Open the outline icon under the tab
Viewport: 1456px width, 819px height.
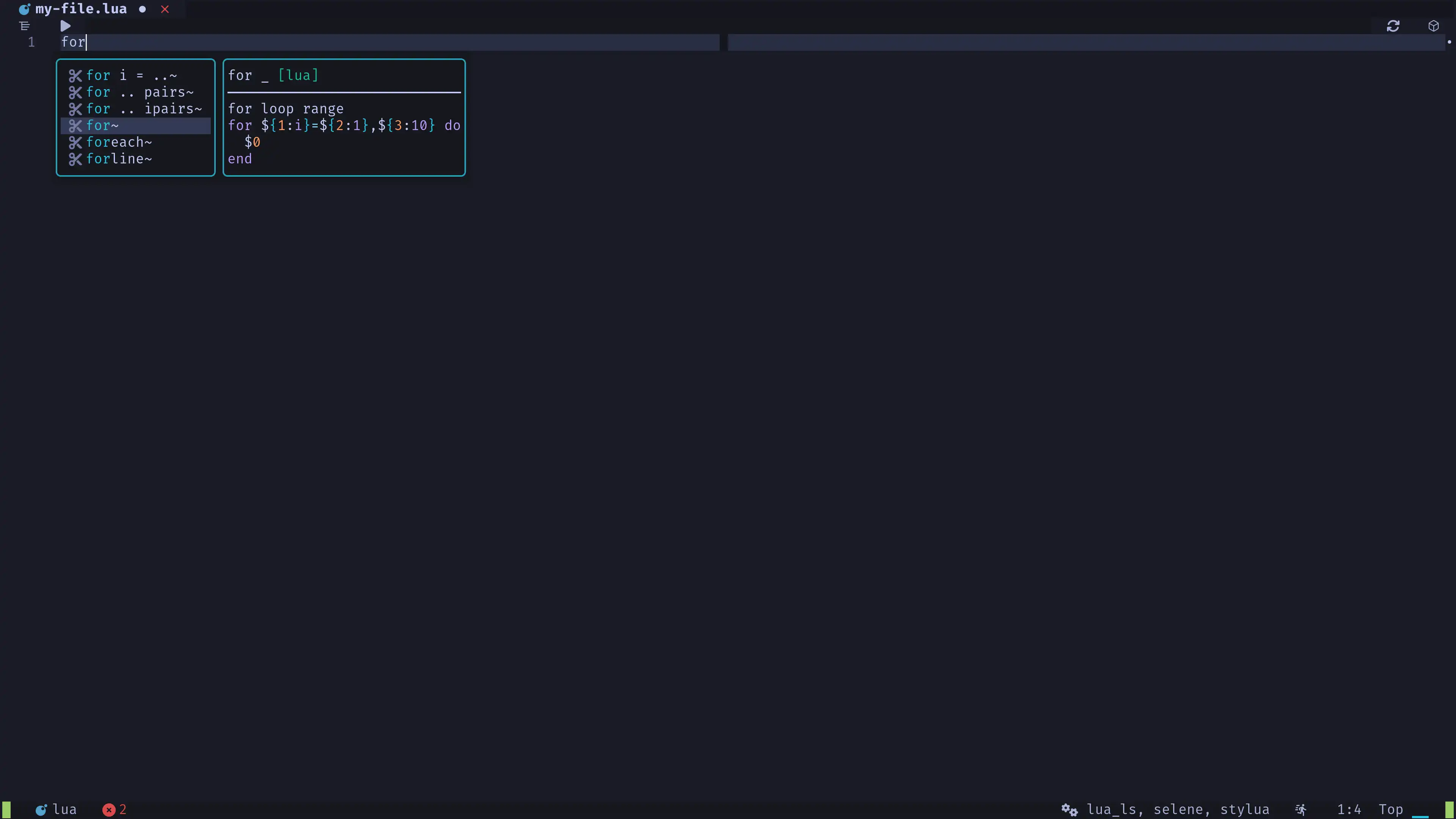tap(24, 26)
